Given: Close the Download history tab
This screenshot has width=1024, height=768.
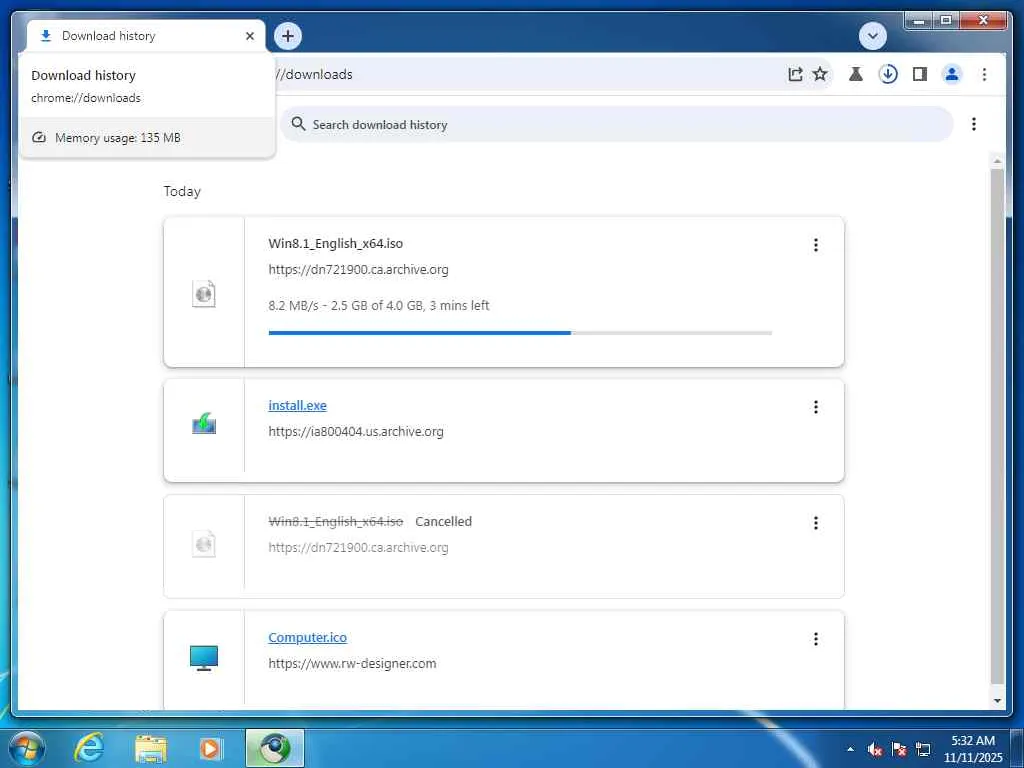Looking at the screenshot, I should click(x=249, y=36).
